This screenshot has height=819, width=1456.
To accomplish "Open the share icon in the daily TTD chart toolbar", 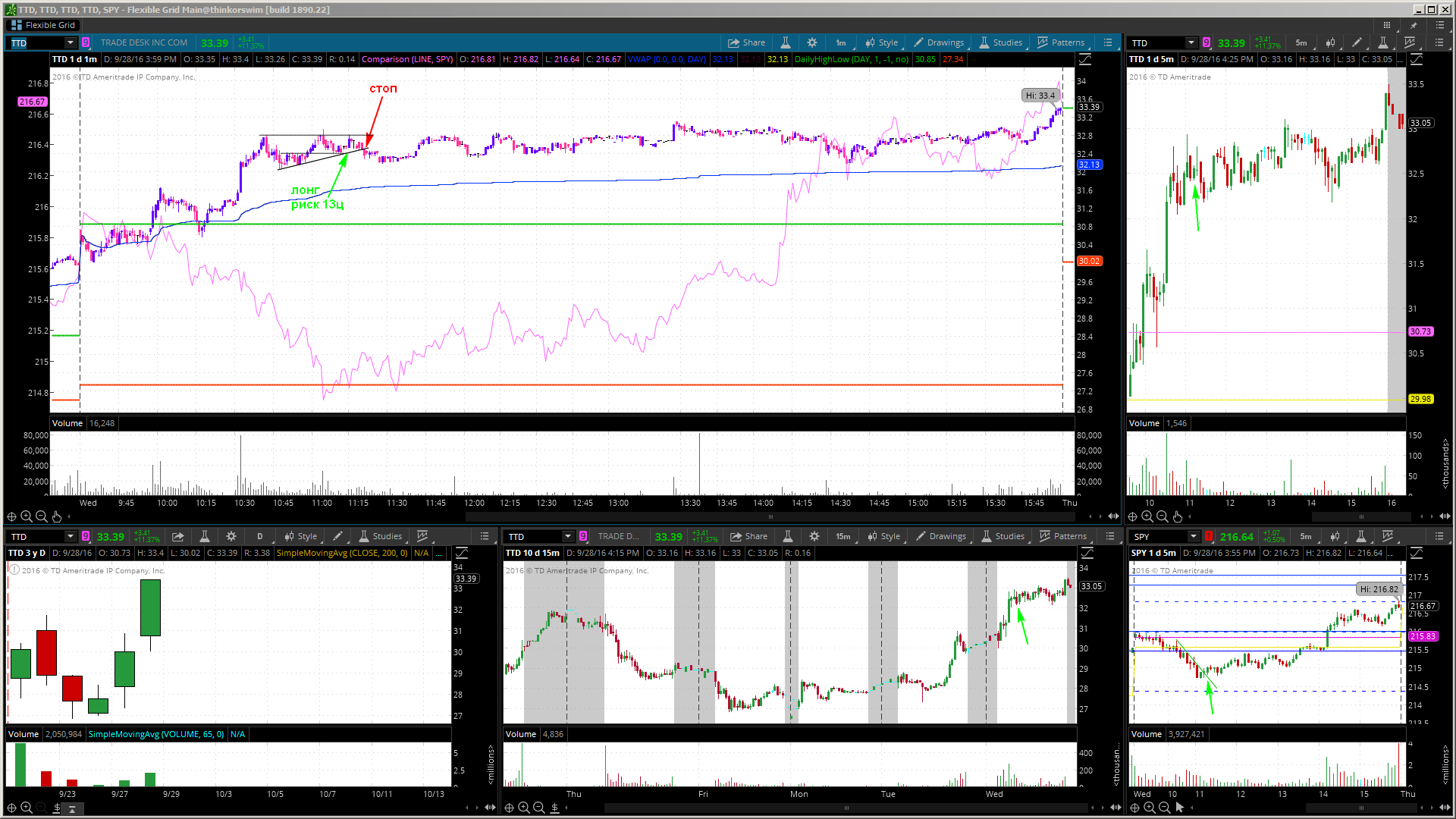I will [x=177, y=536].
